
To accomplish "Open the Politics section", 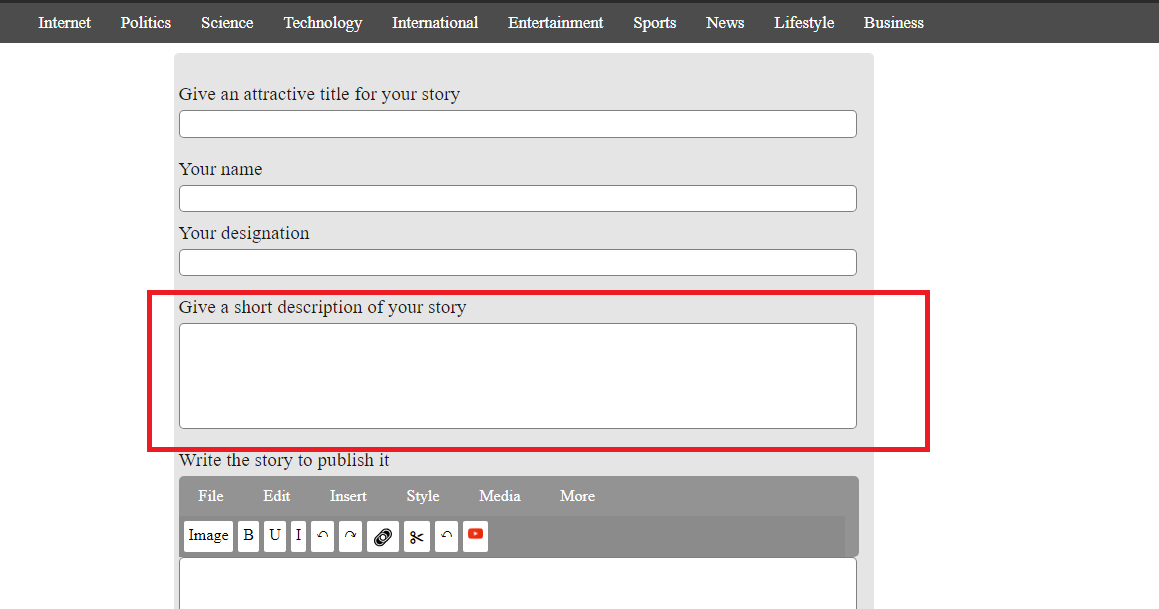I will pyautogui.click(x=146, y=23).
